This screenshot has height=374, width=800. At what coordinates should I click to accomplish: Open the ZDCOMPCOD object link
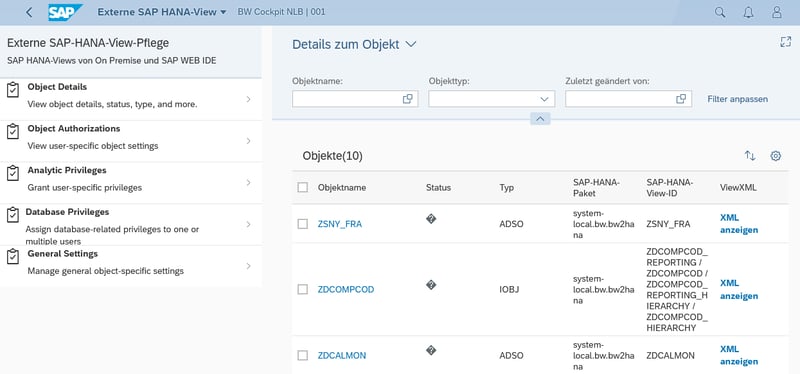point(346,289)
